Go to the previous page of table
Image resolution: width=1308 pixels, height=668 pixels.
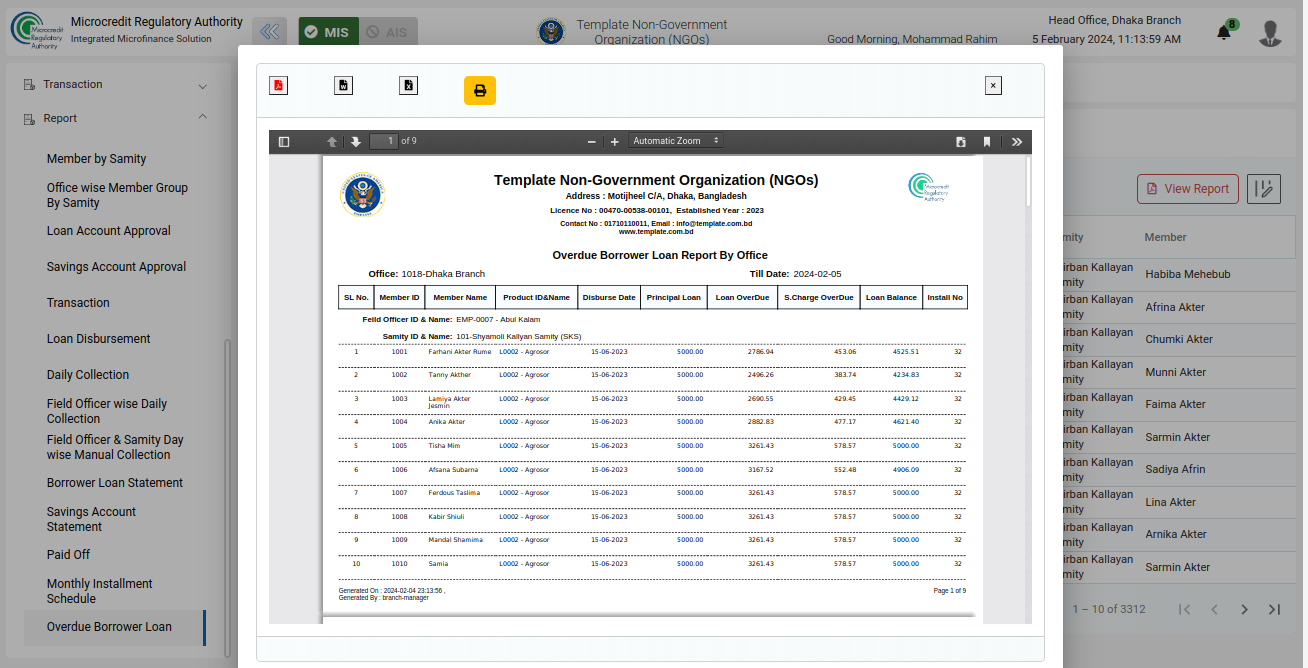[x=1215, y=610]
